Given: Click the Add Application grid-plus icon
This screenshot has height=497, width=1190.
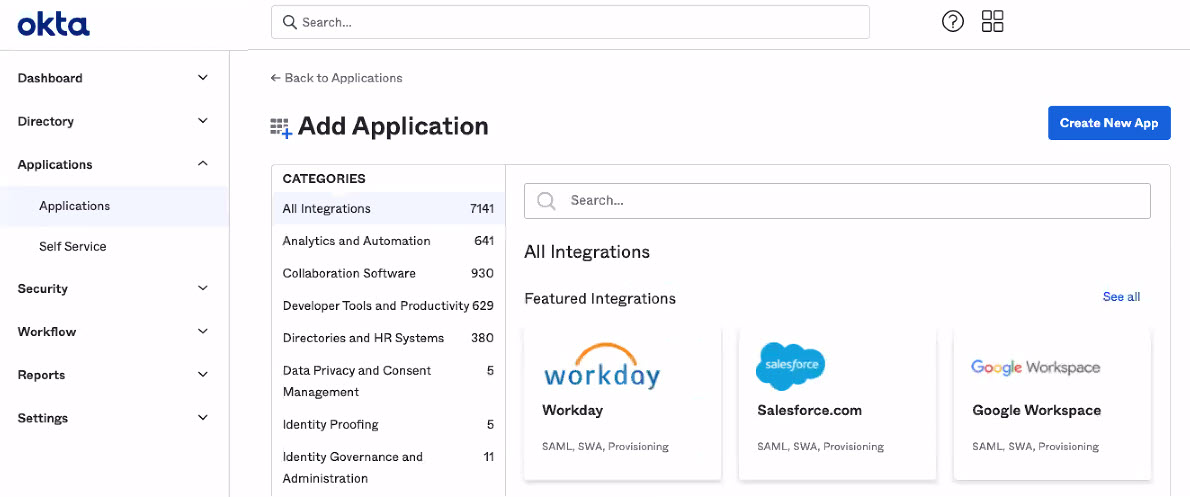Looking at the screenshot, I should [x=281, y=127].
